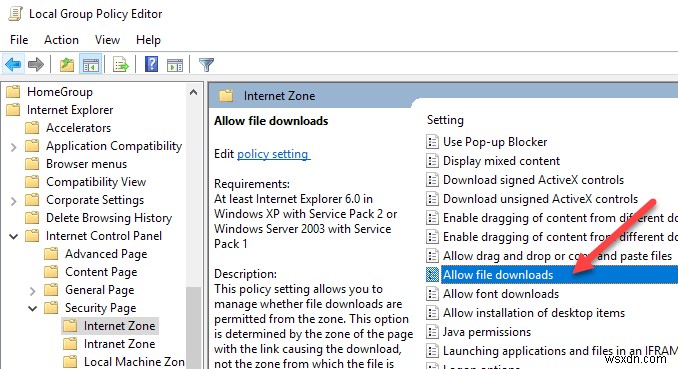Select Internet Control Panel tree label
The width and height of the screenshot is (678, 369).
[104, 236]
